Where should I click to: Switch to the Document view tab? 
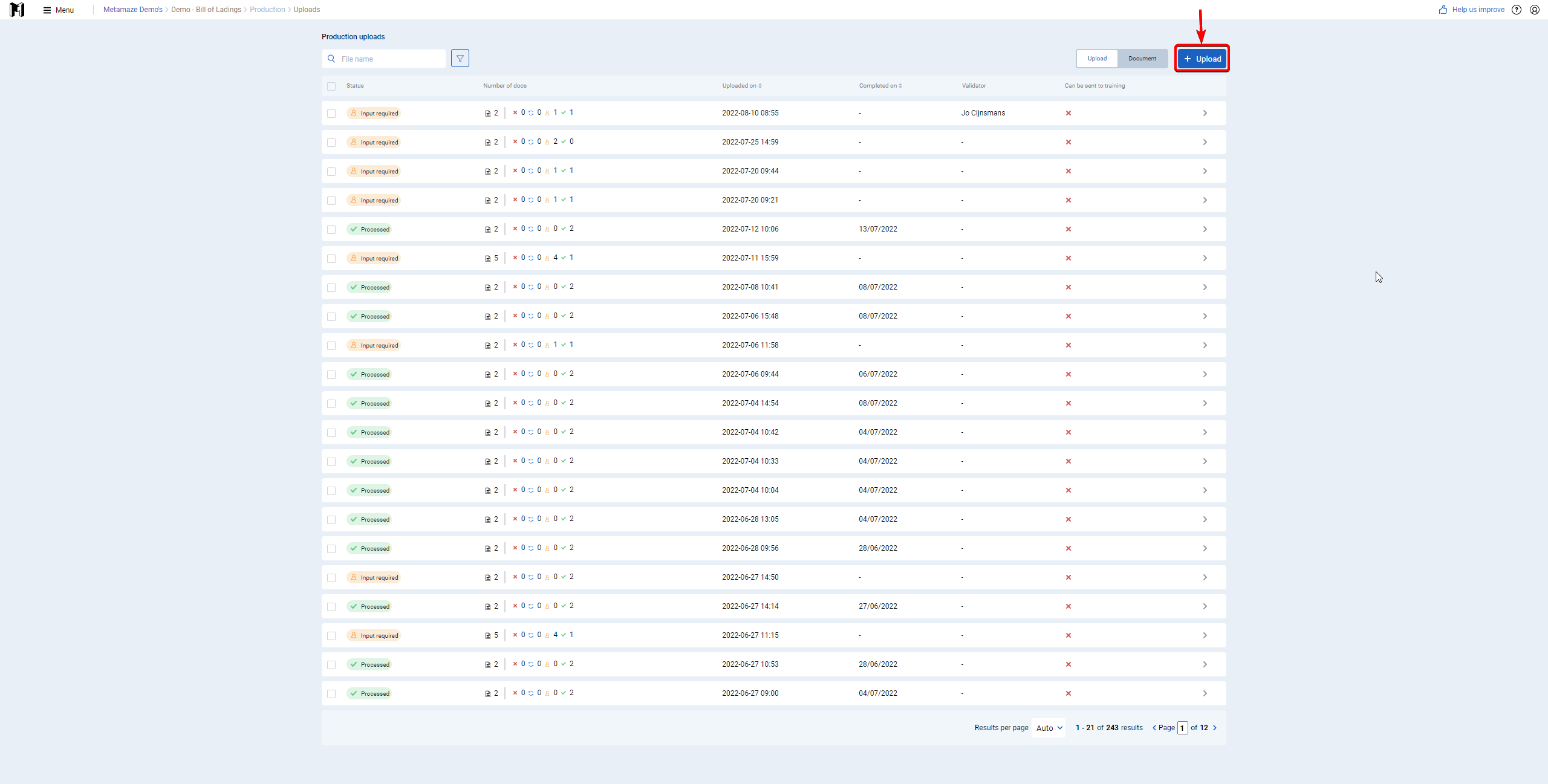[x=1142, y=59]
